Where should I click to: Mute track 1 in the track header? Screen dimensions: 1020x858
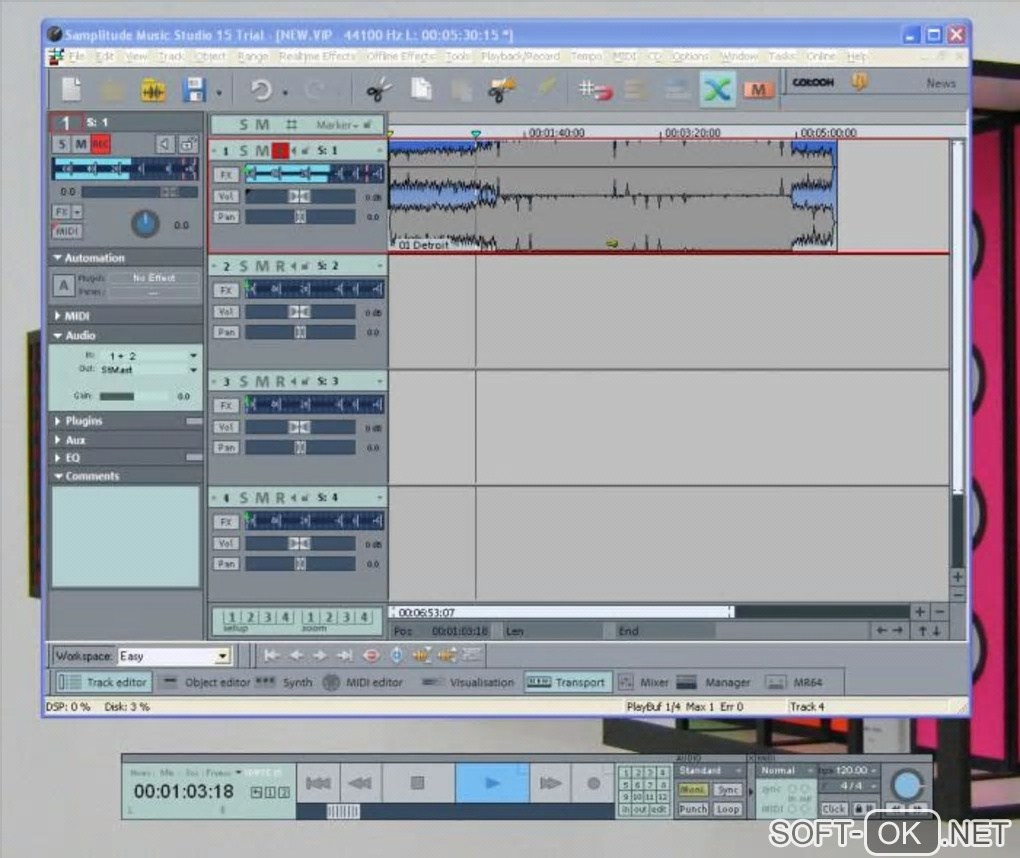click(x=262, y=151)
